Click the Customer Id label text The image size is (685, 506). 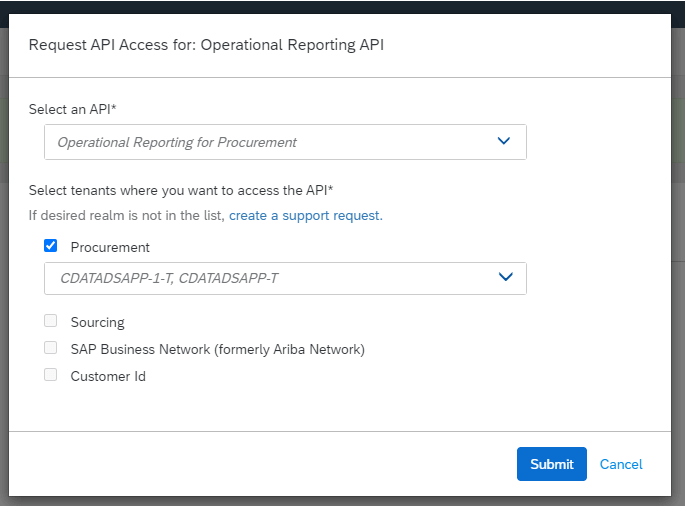(x=108, y=376)
